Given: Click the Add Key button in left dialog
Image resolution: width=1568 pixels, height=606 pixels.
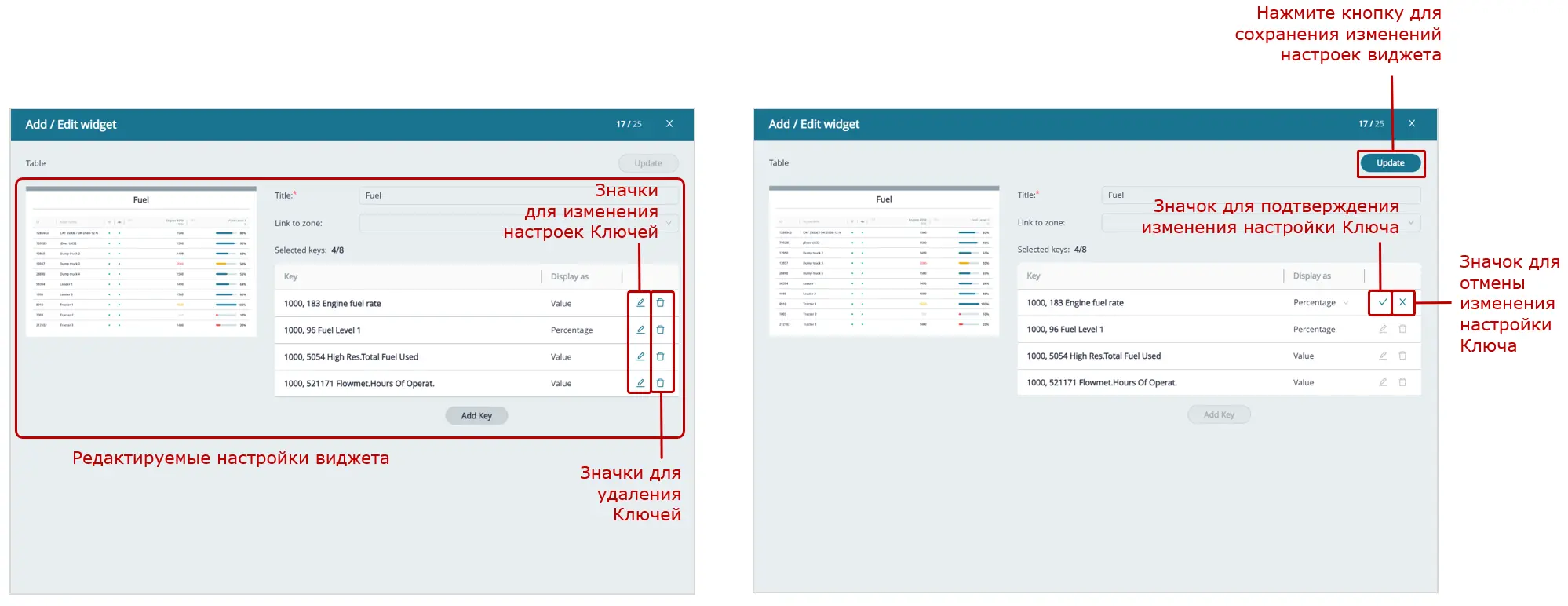Looking at the screenshot, I should [476, 415].
